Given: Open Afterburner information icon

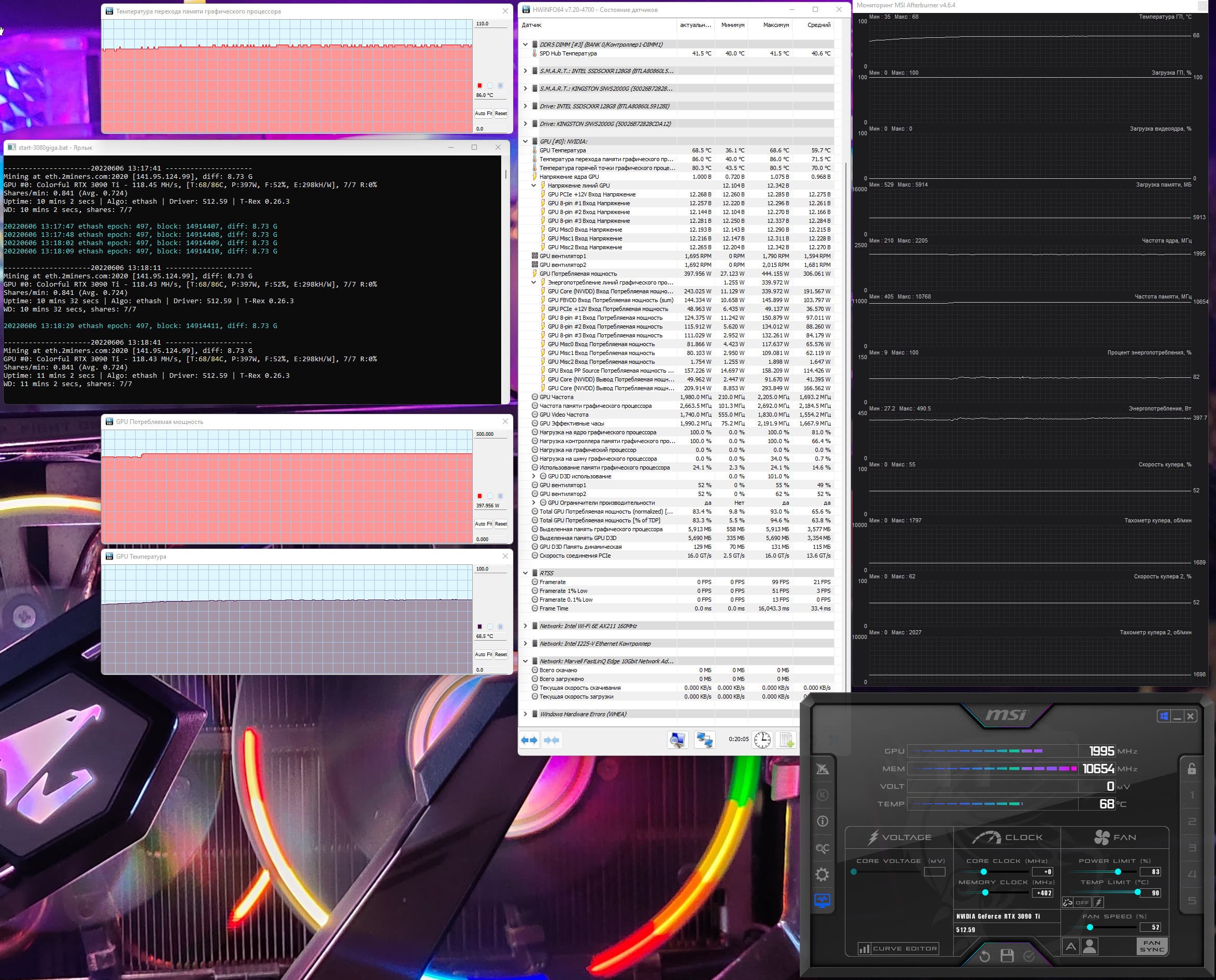Looking at the screenshot, I should (822, 821).
